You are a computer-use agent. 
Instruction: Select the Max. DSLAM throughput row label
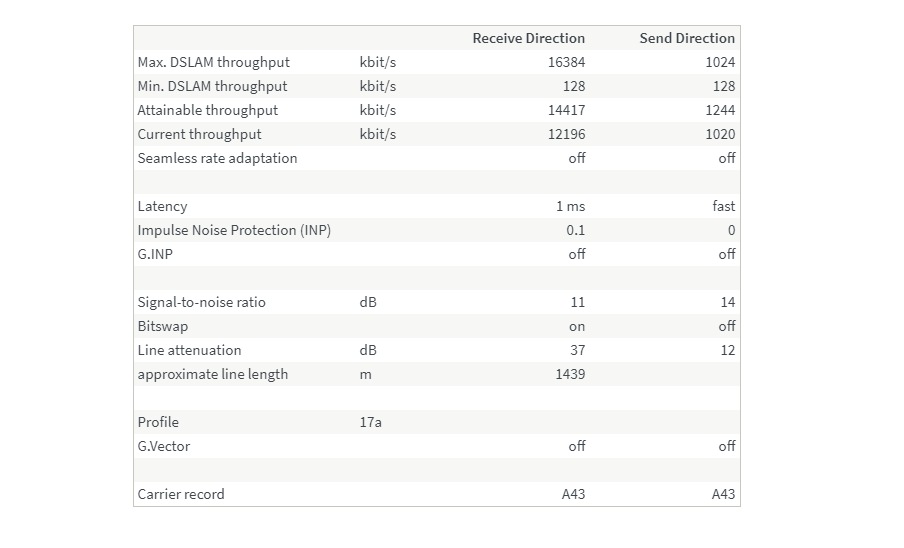(x=213, y=62)
